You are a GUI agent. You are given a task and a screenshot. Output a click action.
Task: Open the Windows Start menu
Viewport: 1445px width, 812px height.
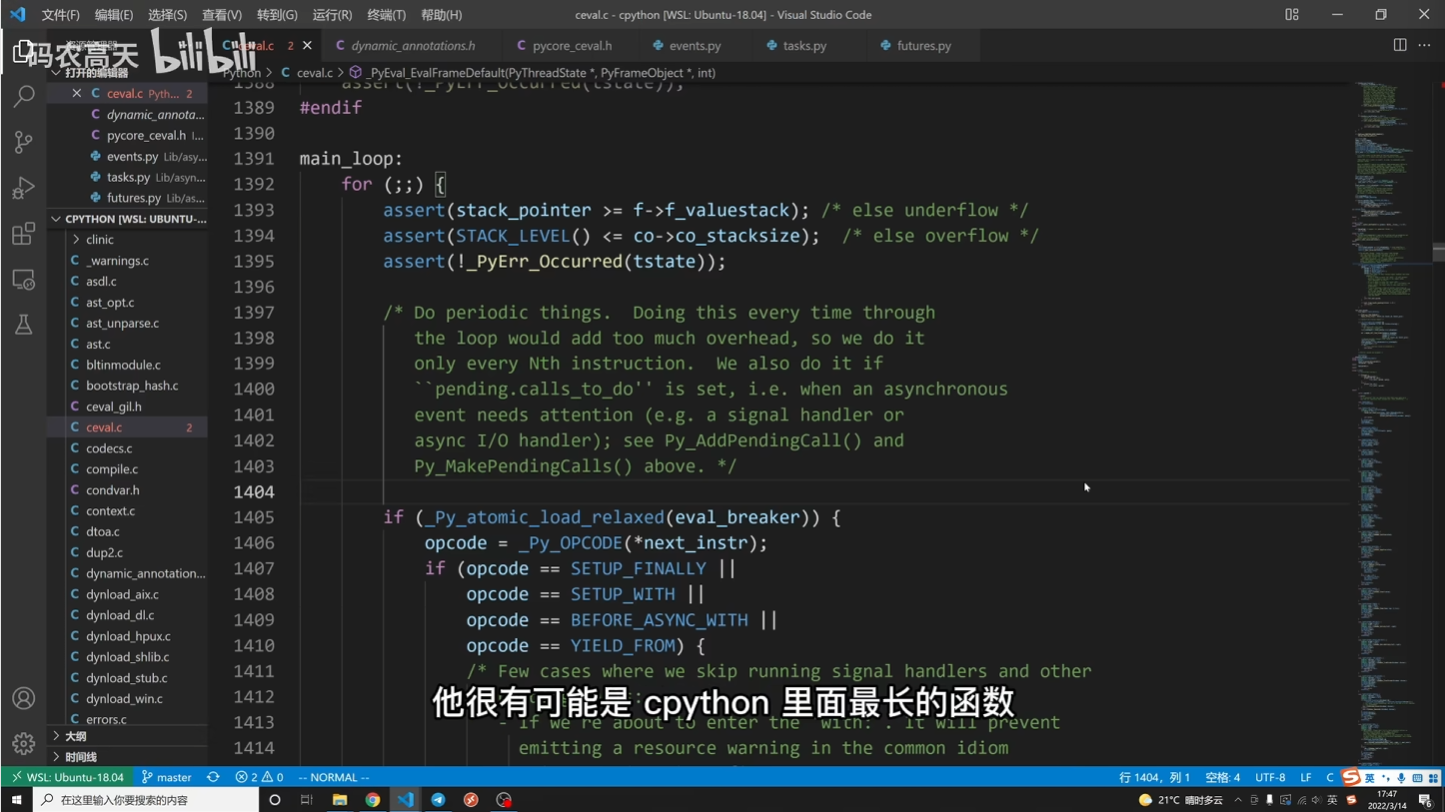16,800
